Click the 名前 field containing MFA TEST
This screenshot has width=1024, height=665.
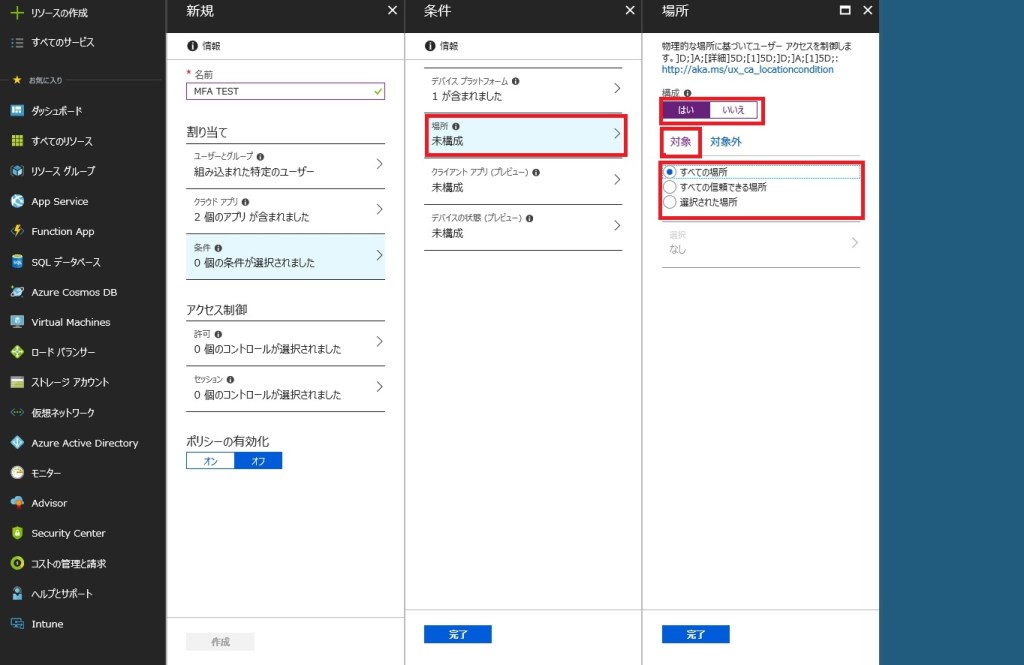point(285,91)
